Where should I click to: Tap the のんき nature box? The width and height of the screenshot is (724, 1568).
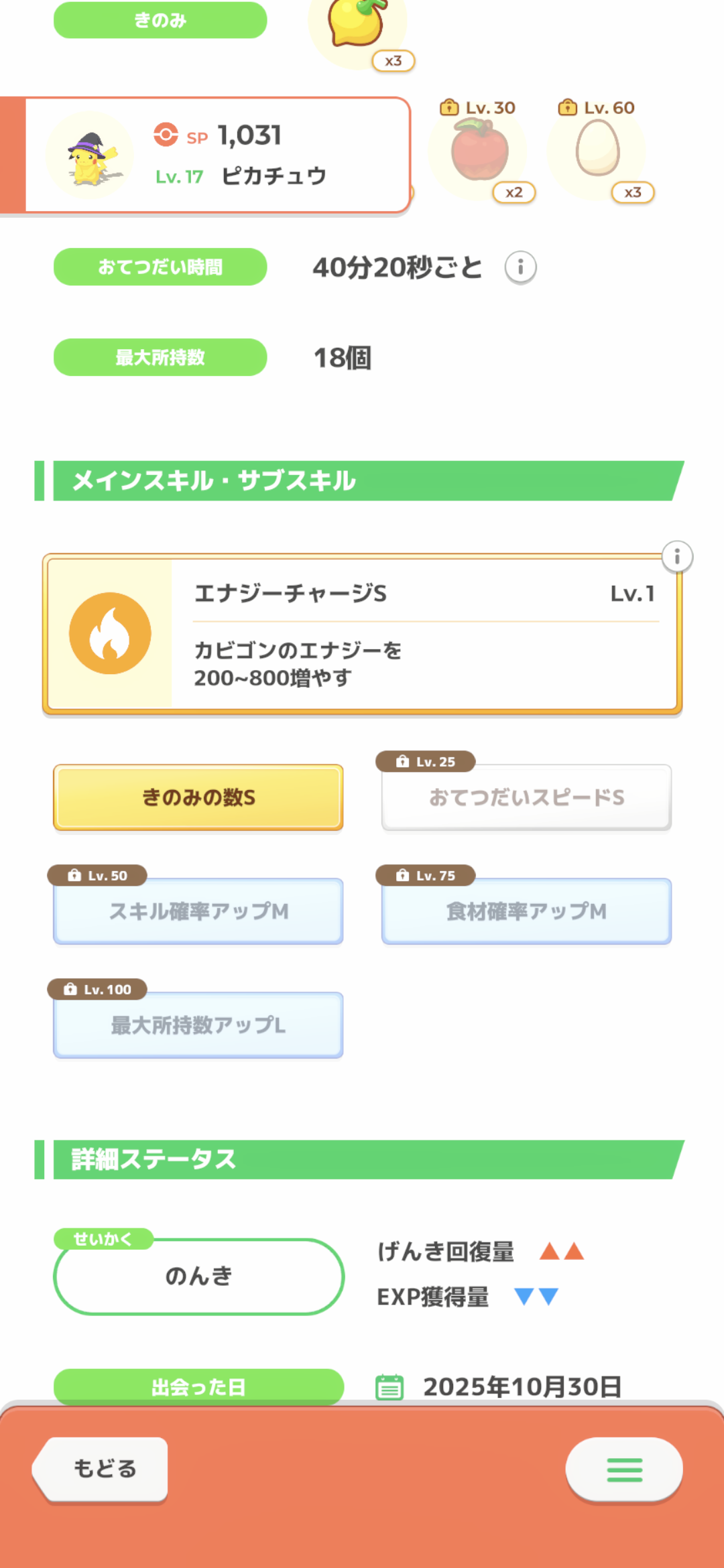click(198, 1276)
